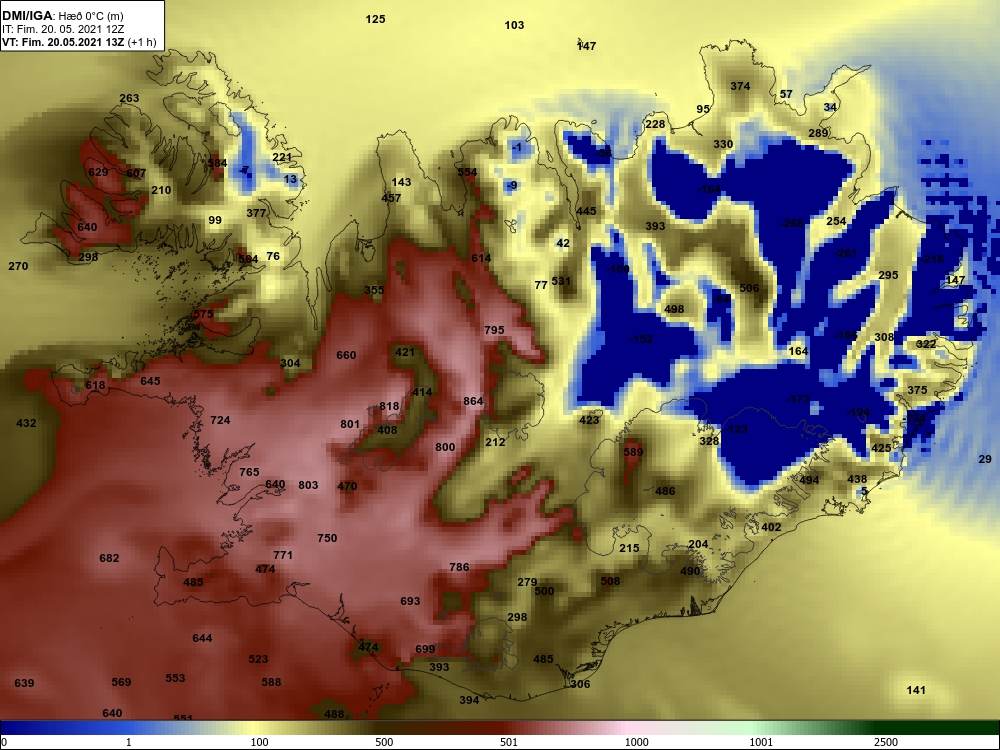Click the 750 value label
Viewport: 1000px width, 750px height.
pyautogui.click(x=327, y=538)
